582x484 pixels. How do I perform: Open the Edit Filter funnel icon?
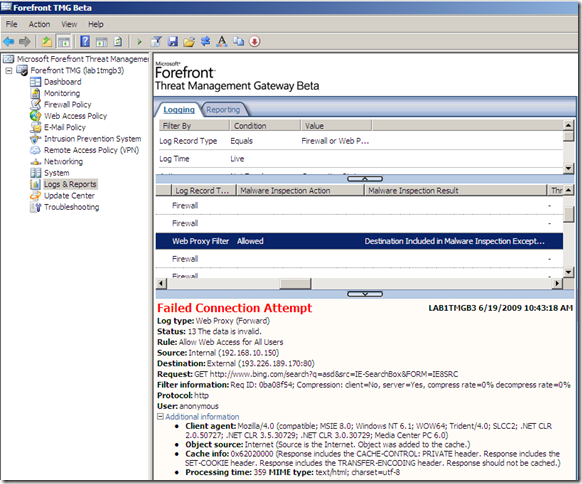(x=156, y=42)
